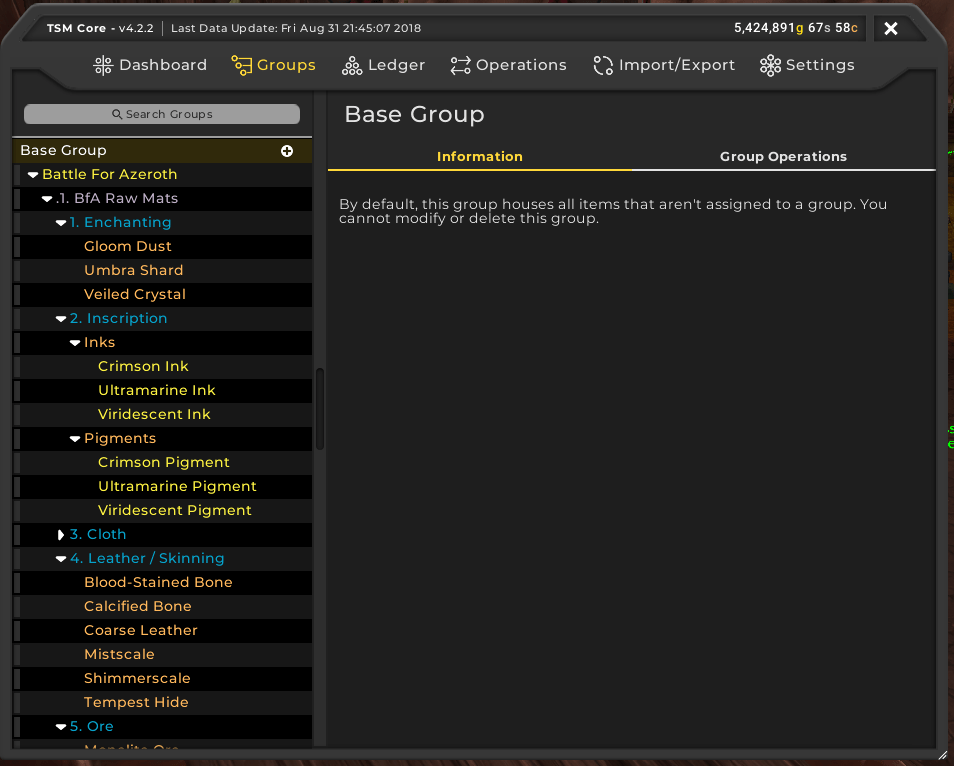The image size is (954, 766).
Task: Expand the 3. Cloth group
Action: tap(61, 535)
